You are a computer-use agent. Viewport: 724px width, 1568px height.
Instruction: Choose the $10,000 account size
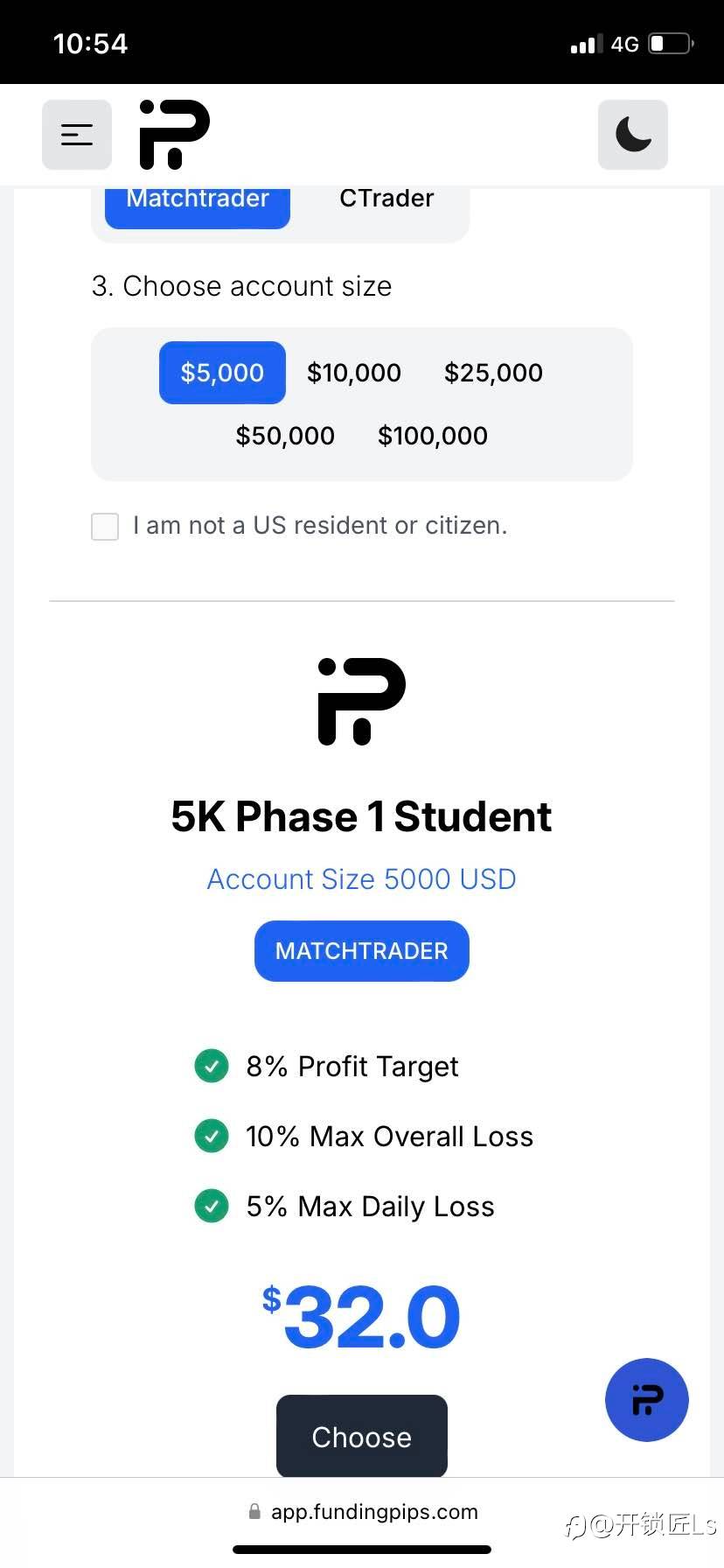354,373
